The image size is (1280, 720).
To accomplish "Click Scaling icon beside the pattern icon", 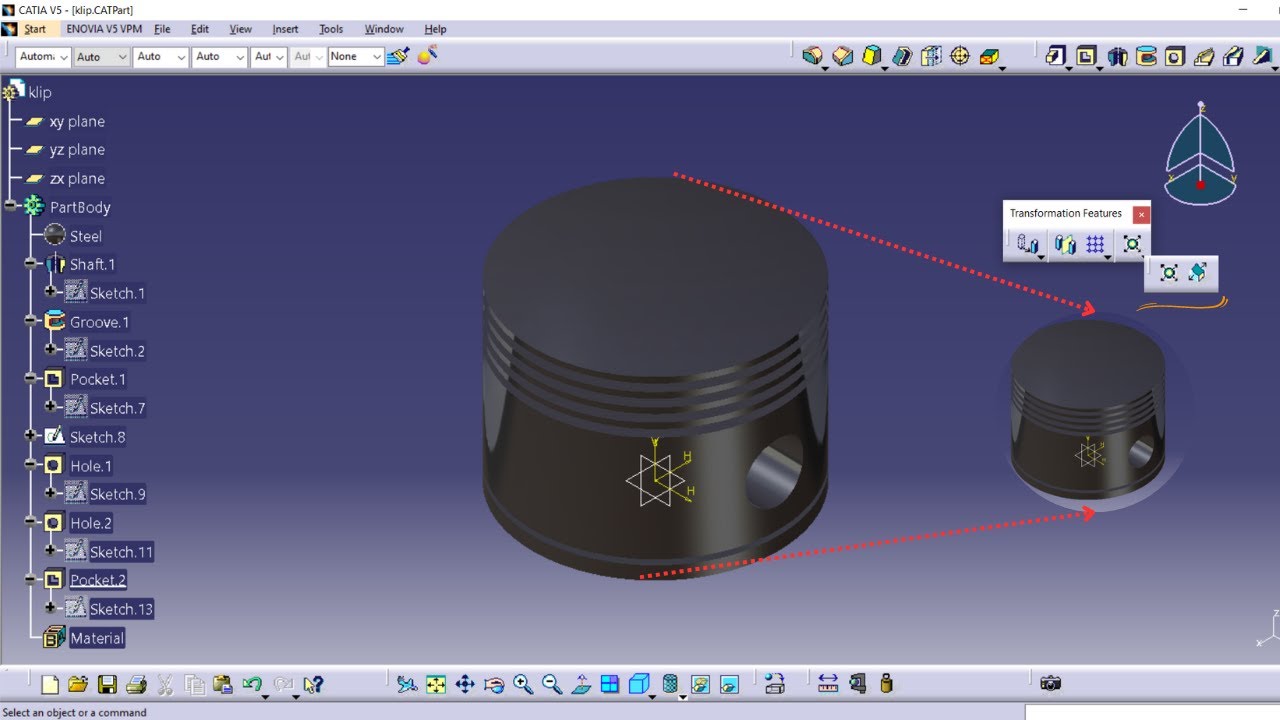I will tap(1132, 243).
